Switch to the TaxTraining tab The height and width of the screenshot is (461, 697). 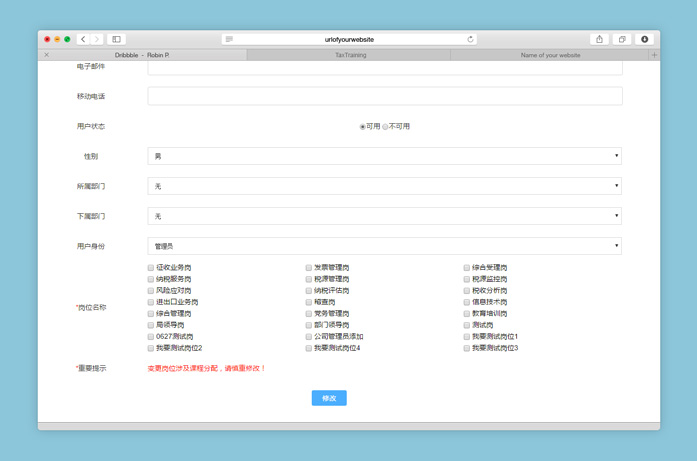(x=350, y=55)
